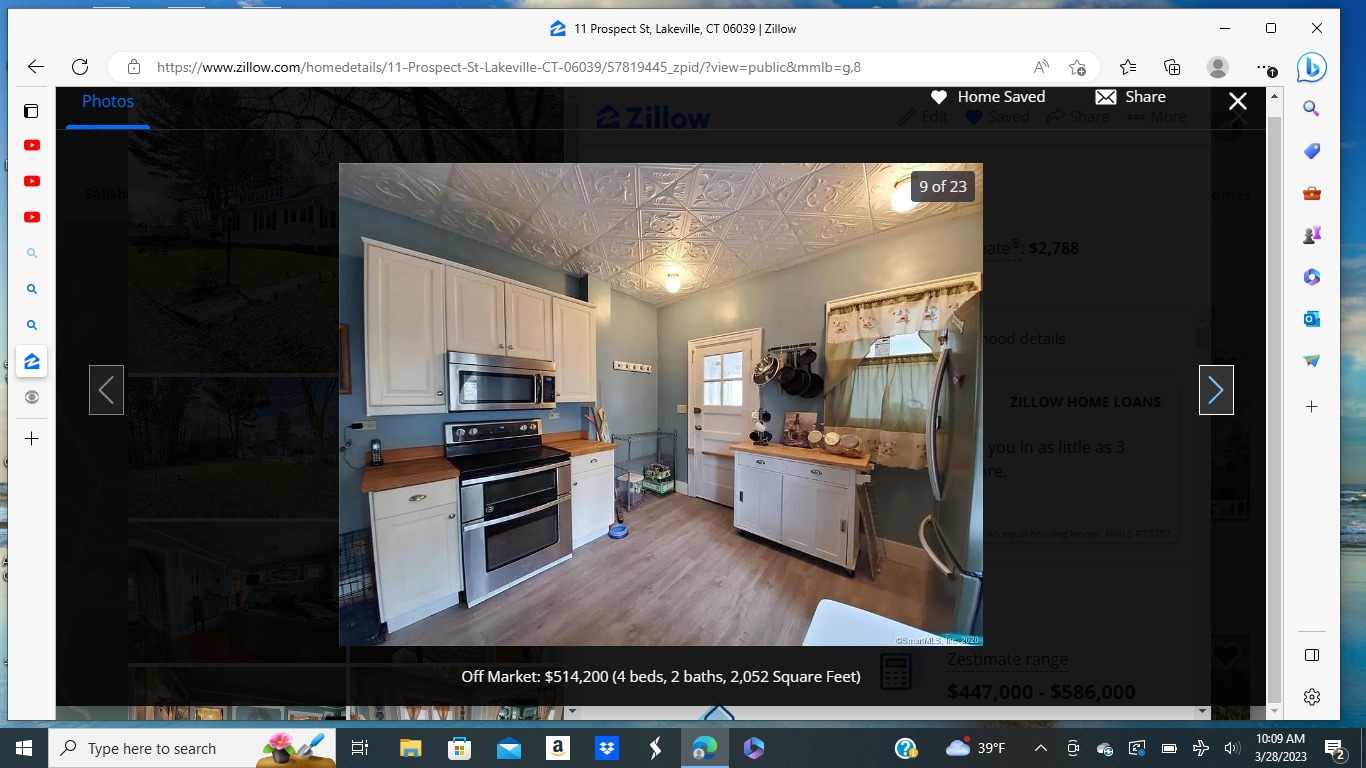Show hidden system tray icons
Viewport: 1366px width, 768px height.
[x=1040, y=748]
